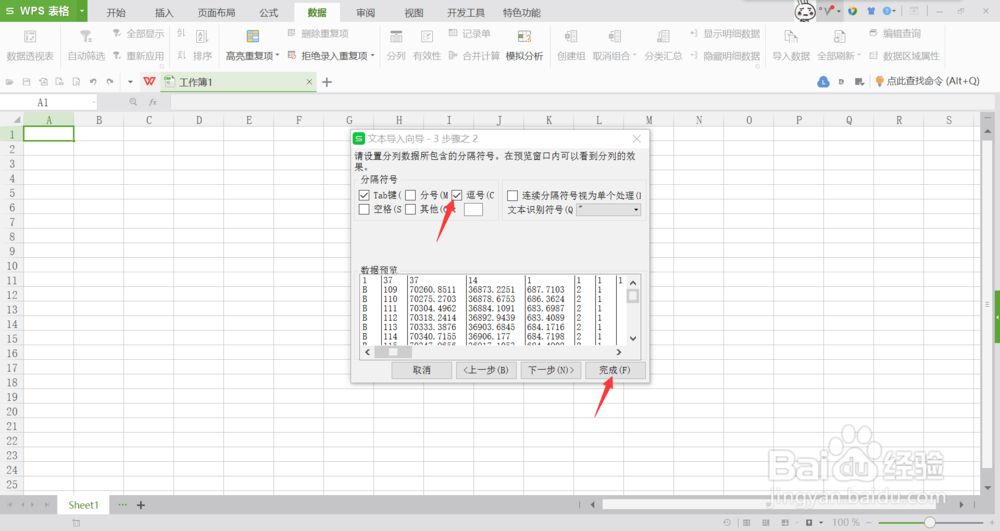The image size is (1000, 531).
Task: Open the 公式 ribbon tab
Action: click(x=268, y=13)
